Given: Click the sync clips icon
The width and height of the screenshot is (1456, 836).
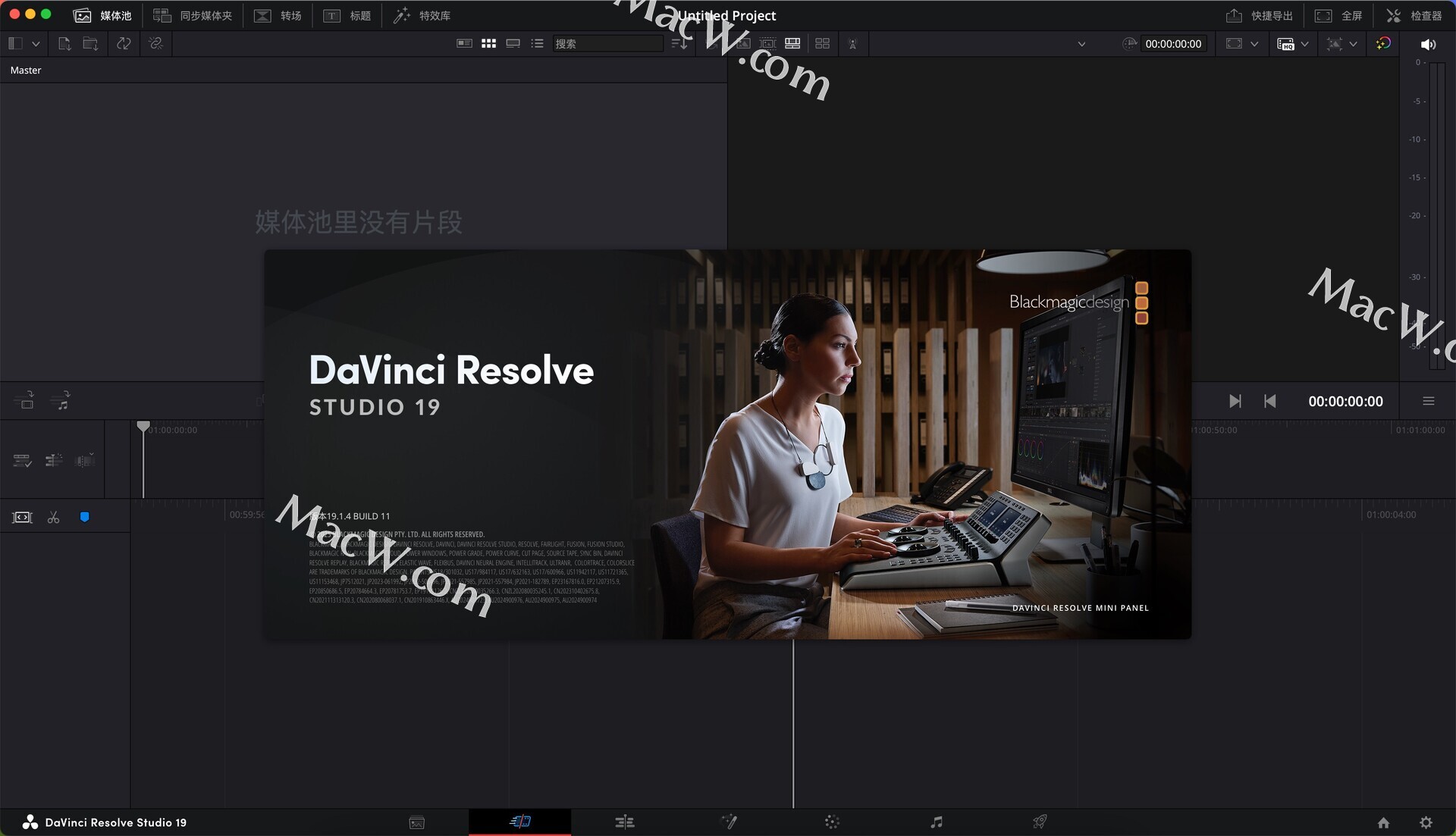Looking at the screenshot, I should pos(124,43).
